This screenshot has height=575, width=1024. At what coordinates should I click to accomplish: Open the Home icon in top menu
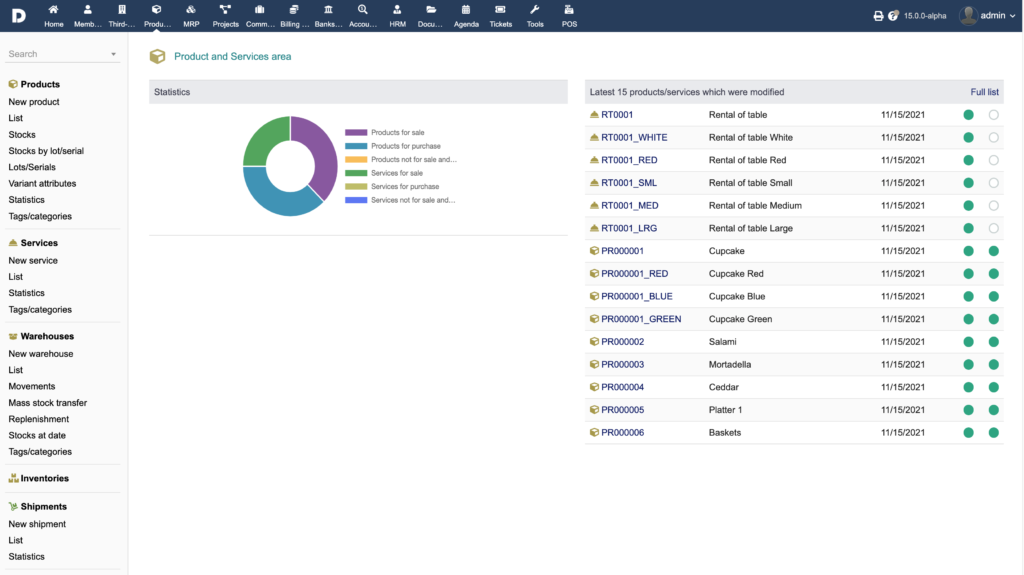click(54, 10)
